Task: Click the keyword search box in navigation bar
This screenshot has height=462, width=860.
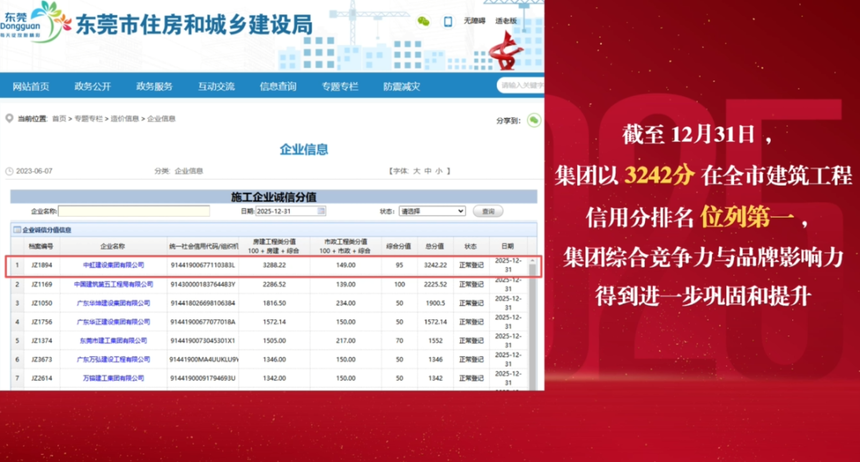Action: (521, 85)
